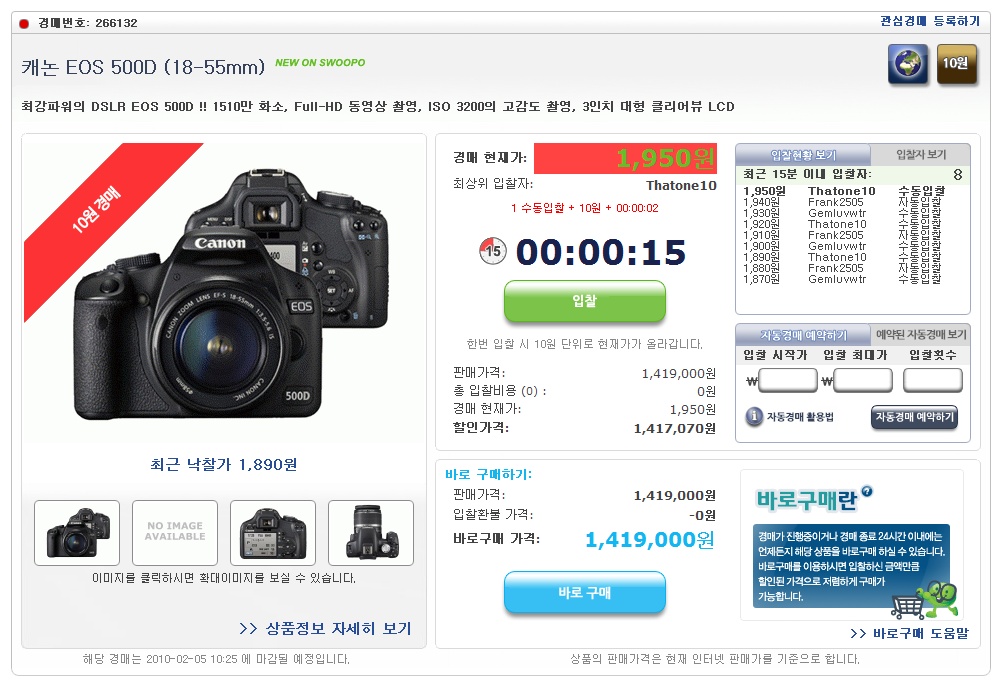Viewport: 1004px width, 687px height.
Task: Click top bidder name Thatone10
Action: [681, 186]
